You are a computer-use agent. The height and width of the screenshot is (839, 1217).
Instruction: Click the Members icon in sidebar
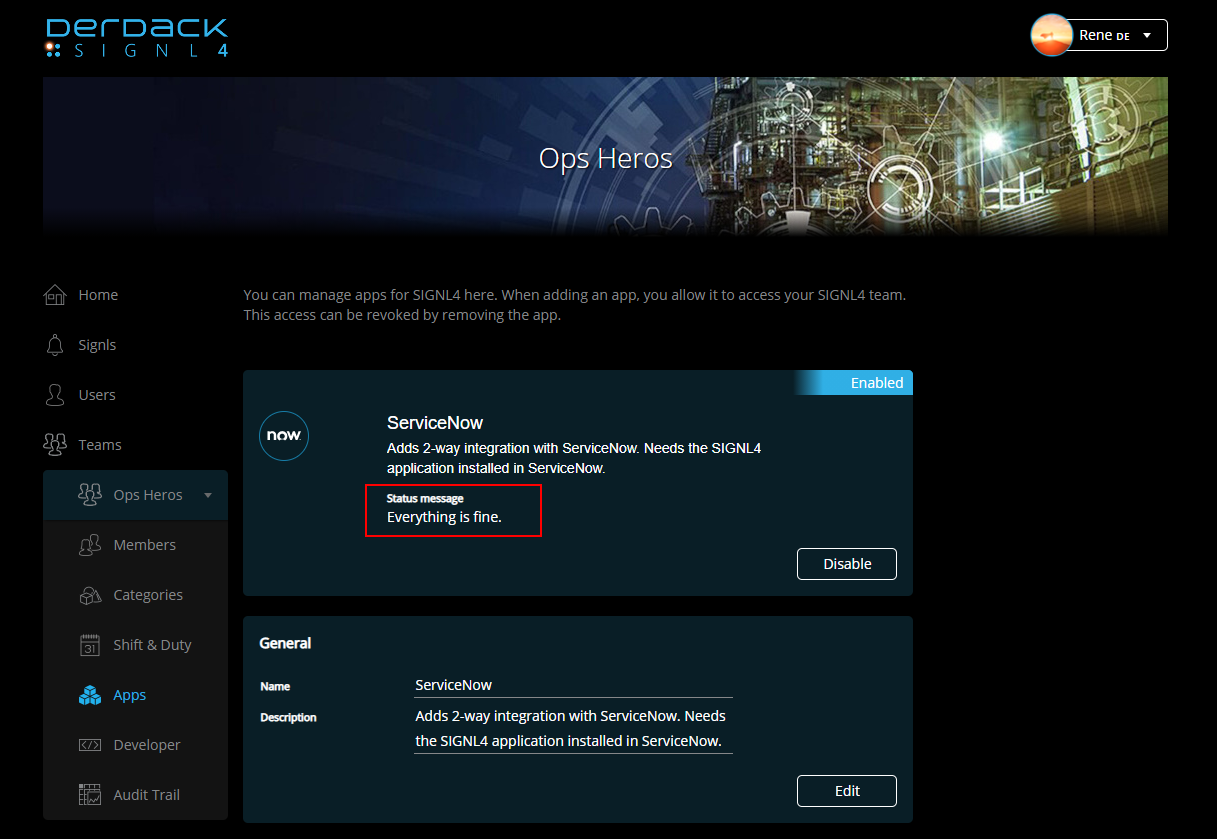[90, 545]
